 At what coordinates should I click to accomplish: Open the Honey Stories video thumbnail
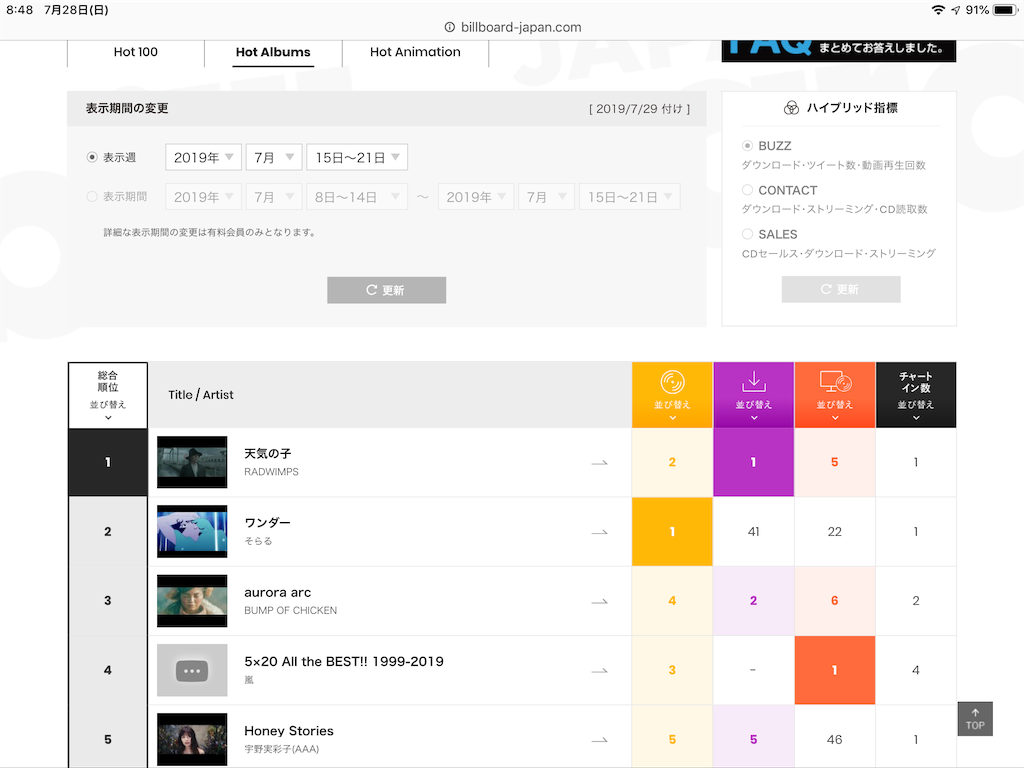192,739
